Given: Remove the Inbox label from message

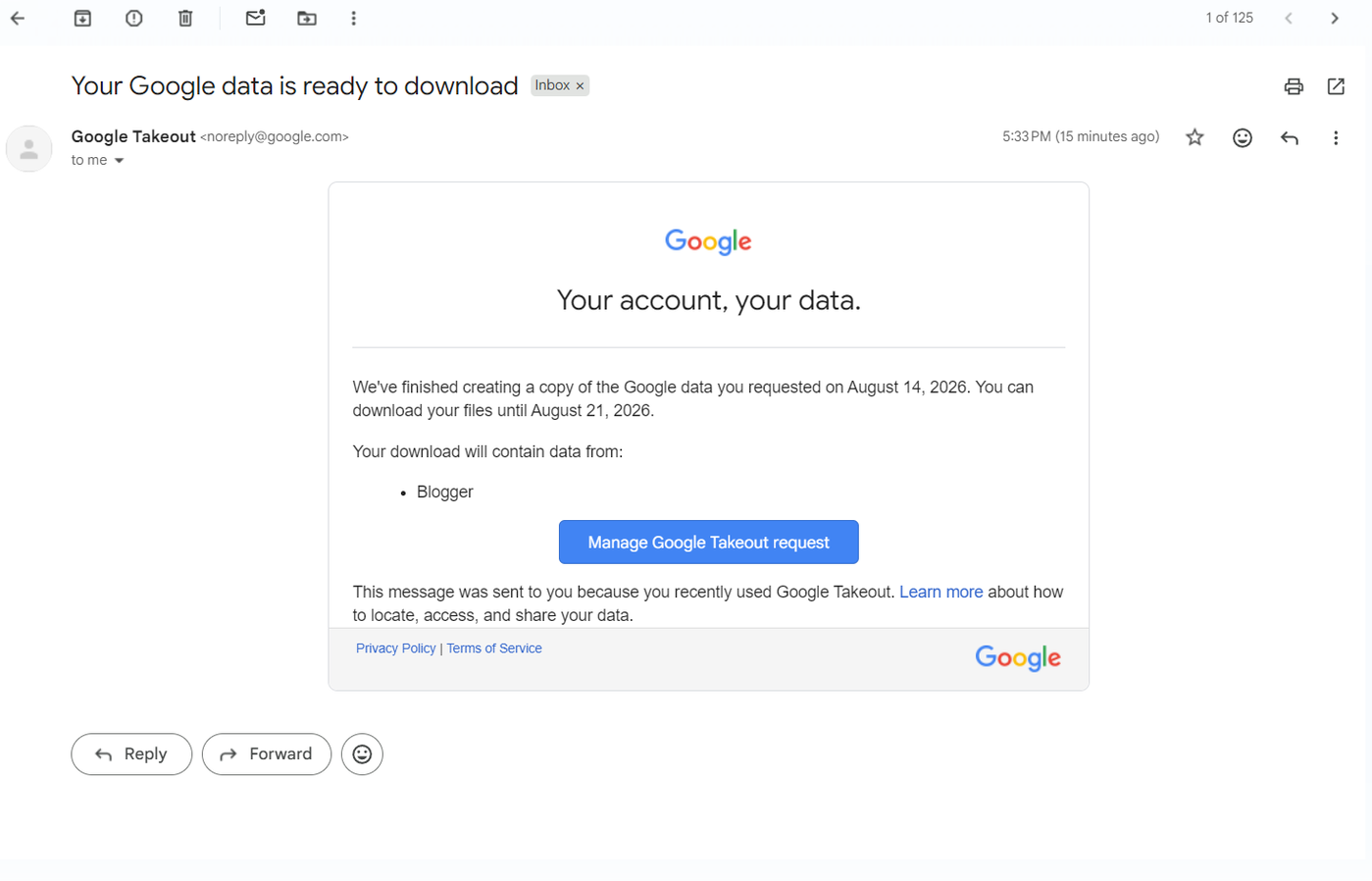Looking at the screenshot, I should coord(581,86).
